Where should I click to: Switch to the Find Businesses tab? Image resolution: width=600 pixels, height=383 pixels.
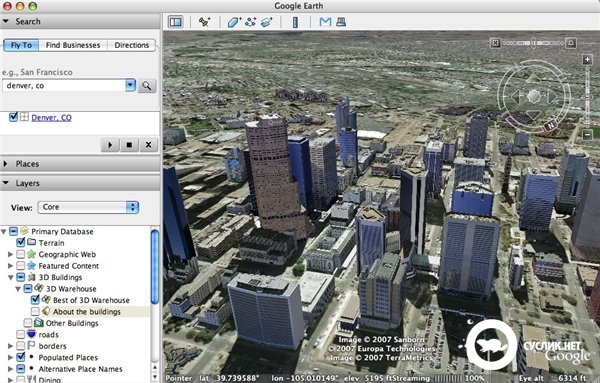(x=73, y=45)
